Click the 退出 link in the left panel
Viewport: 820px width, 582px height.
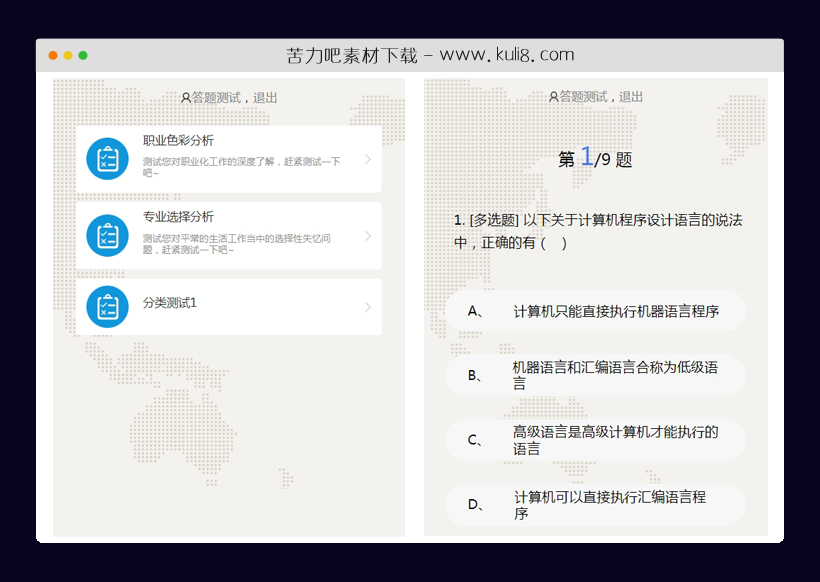267,97
